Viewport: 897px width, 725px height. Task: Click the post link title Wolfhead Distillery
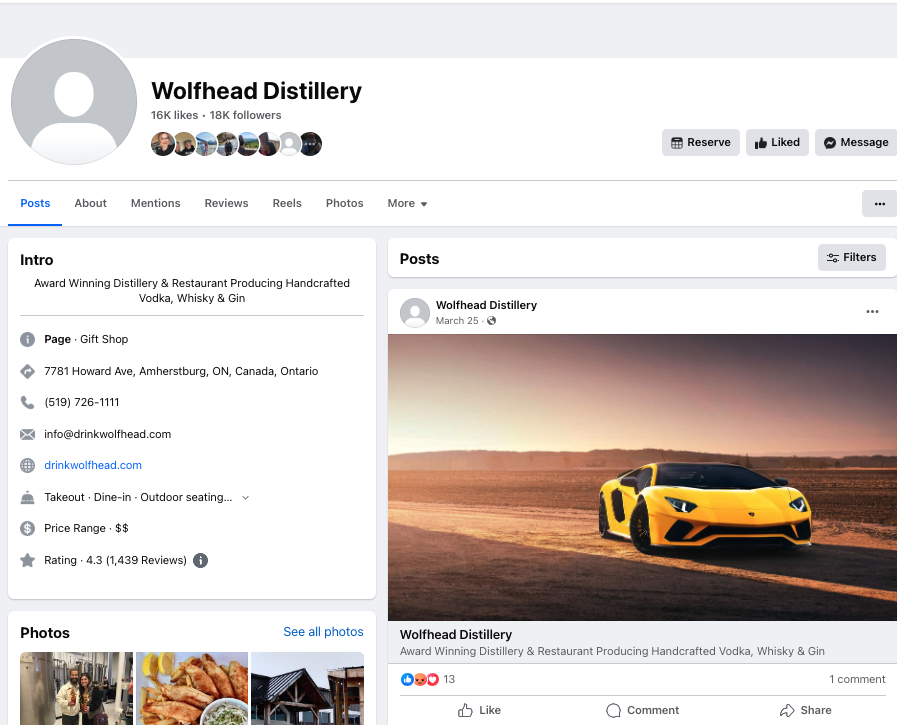point(456,635)
